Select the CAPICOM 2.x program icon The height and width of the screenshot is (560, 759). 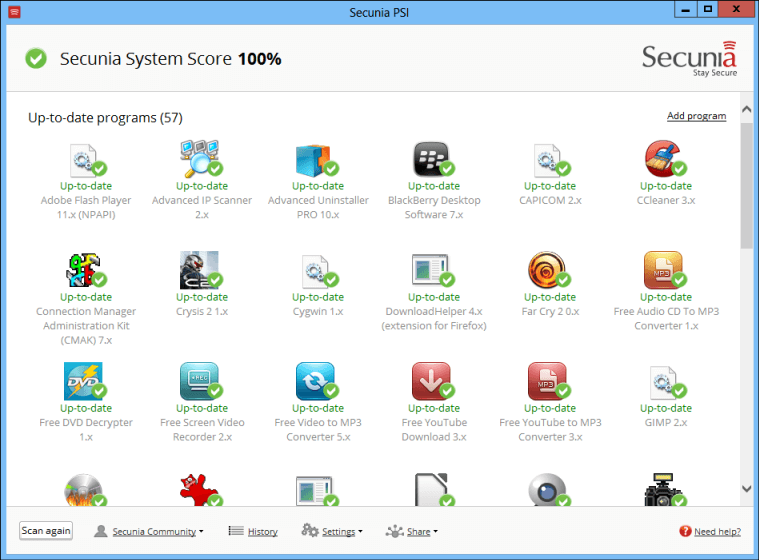(550, 160)
